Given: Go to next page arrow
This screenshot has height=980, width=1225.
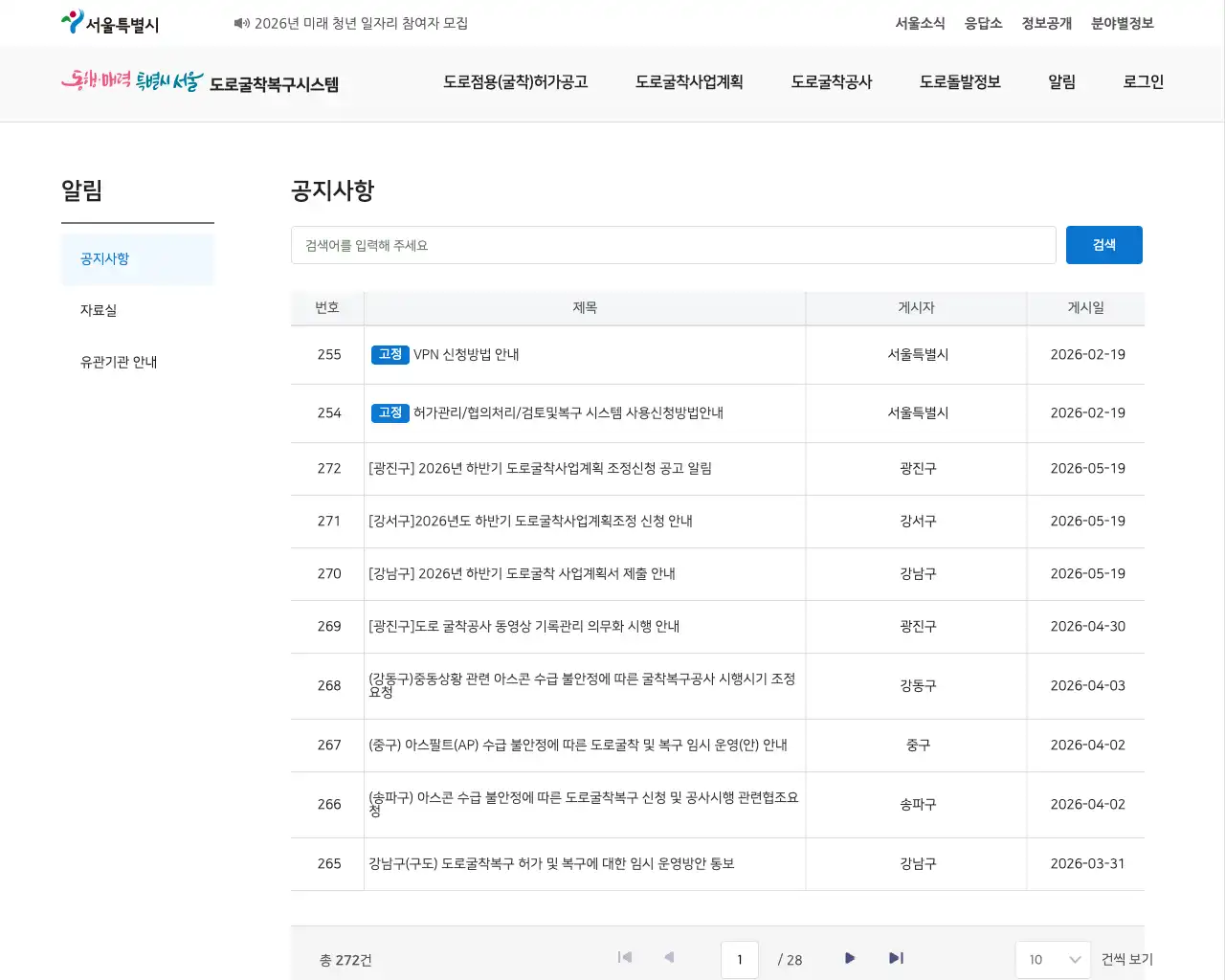Looking at the screenshot, I should pyautogui.click(x=850, y=957).
